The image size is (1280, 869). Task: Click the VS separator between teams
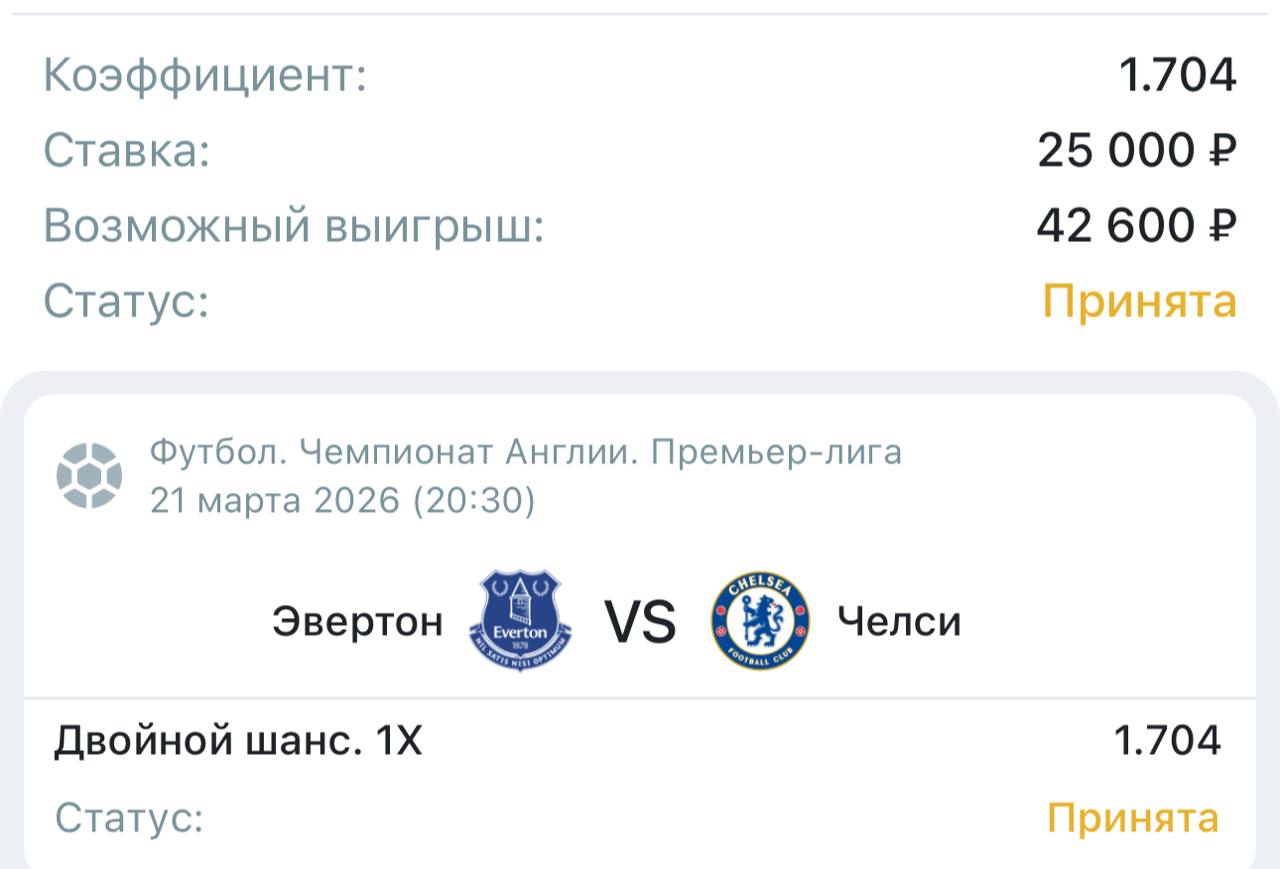[640, 622]
